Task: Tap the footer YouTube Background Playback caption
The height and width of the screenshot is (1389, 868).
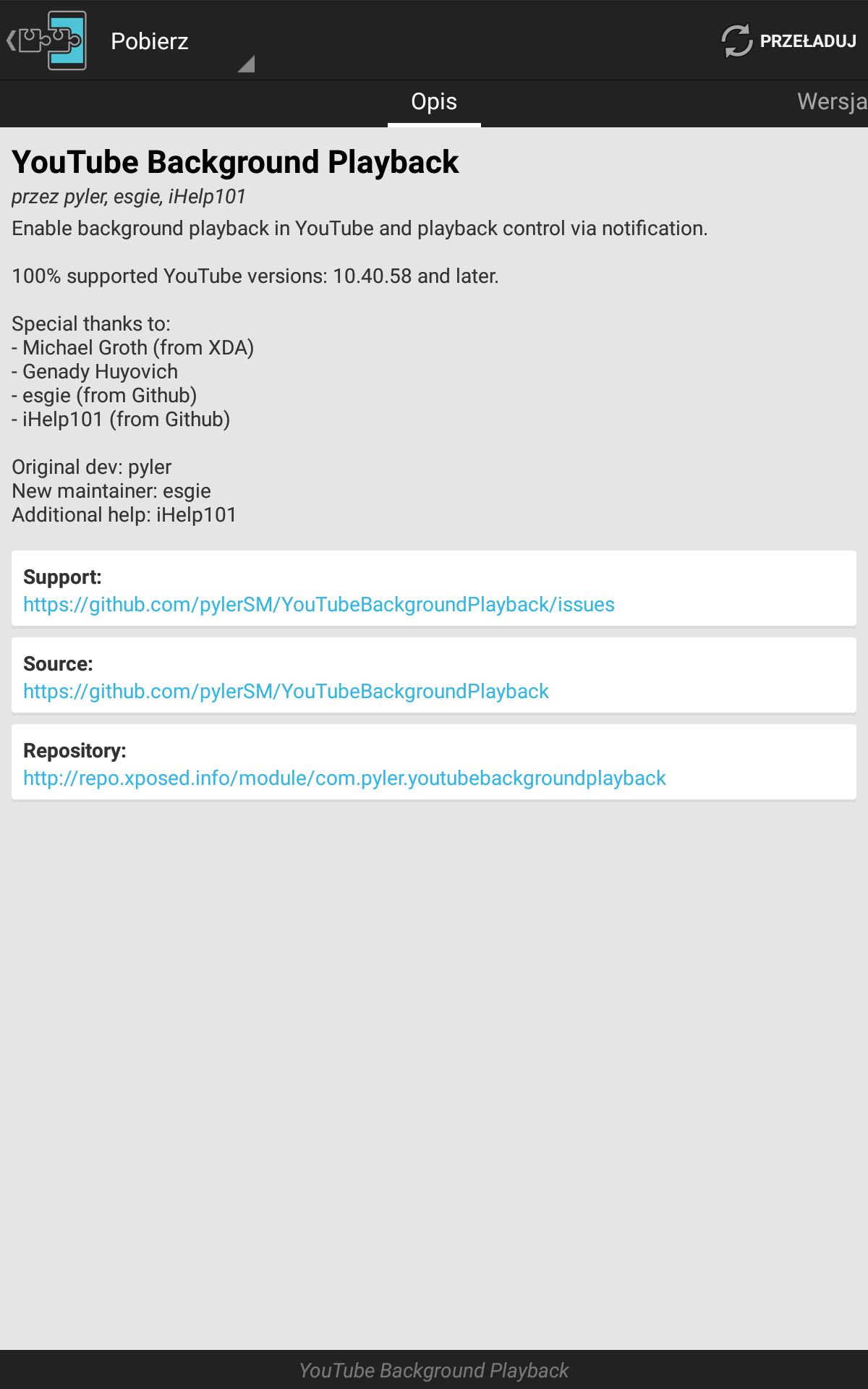Action: 434,1371
